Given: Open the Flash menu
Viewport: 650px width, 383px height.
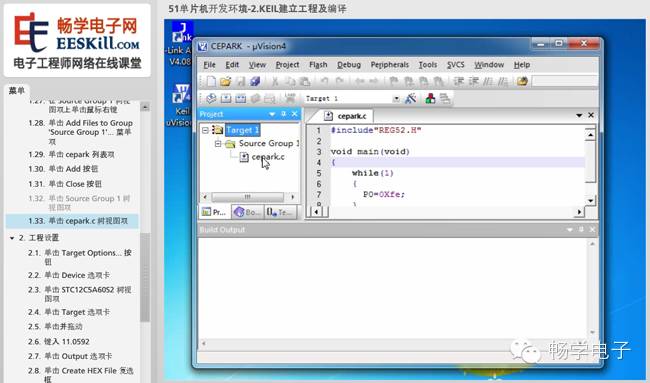Looking at the screenshot, I should (x=318, y=65).
